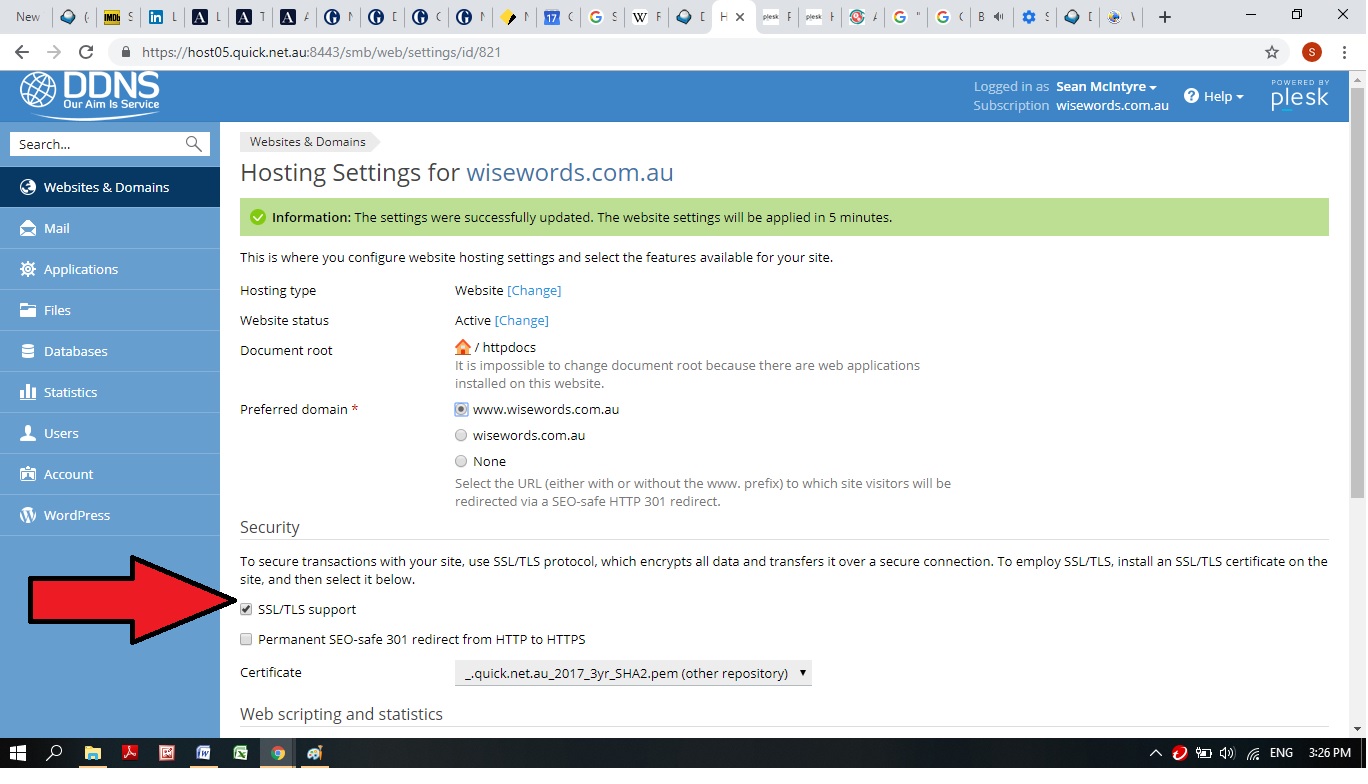Click the Help question mark icon
Screen dimensions: 1368x784
pos(1191,96)
